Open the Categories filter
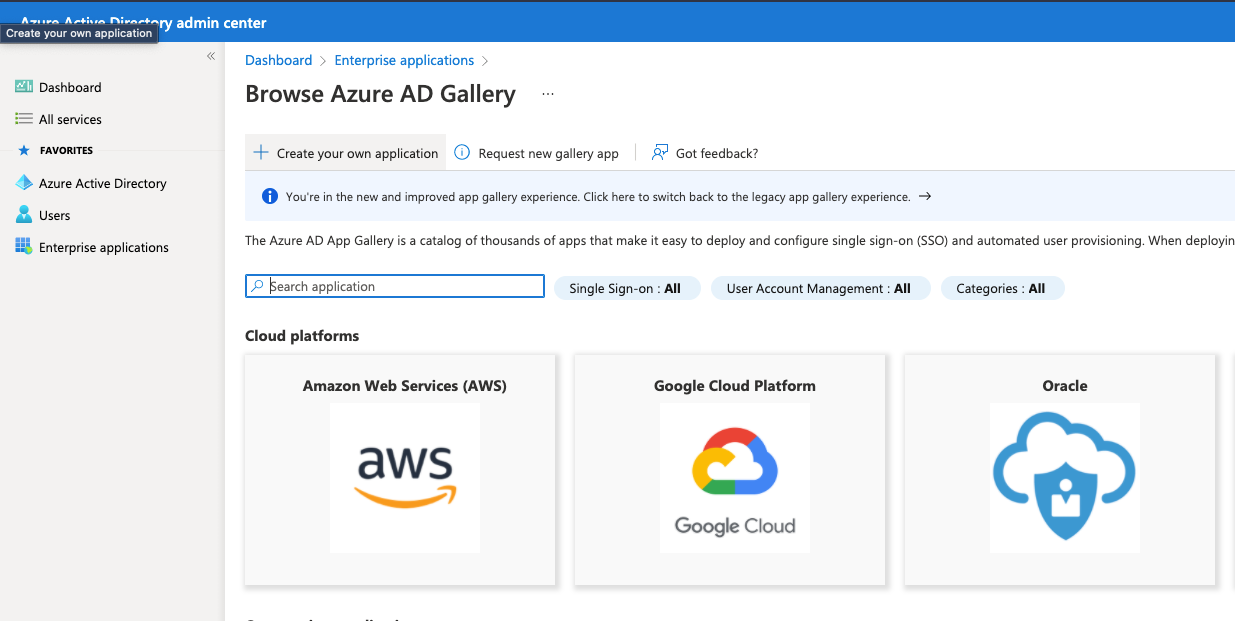Screen dimensions: 1235x621 pyautogui.click(x=1001, y=288)
